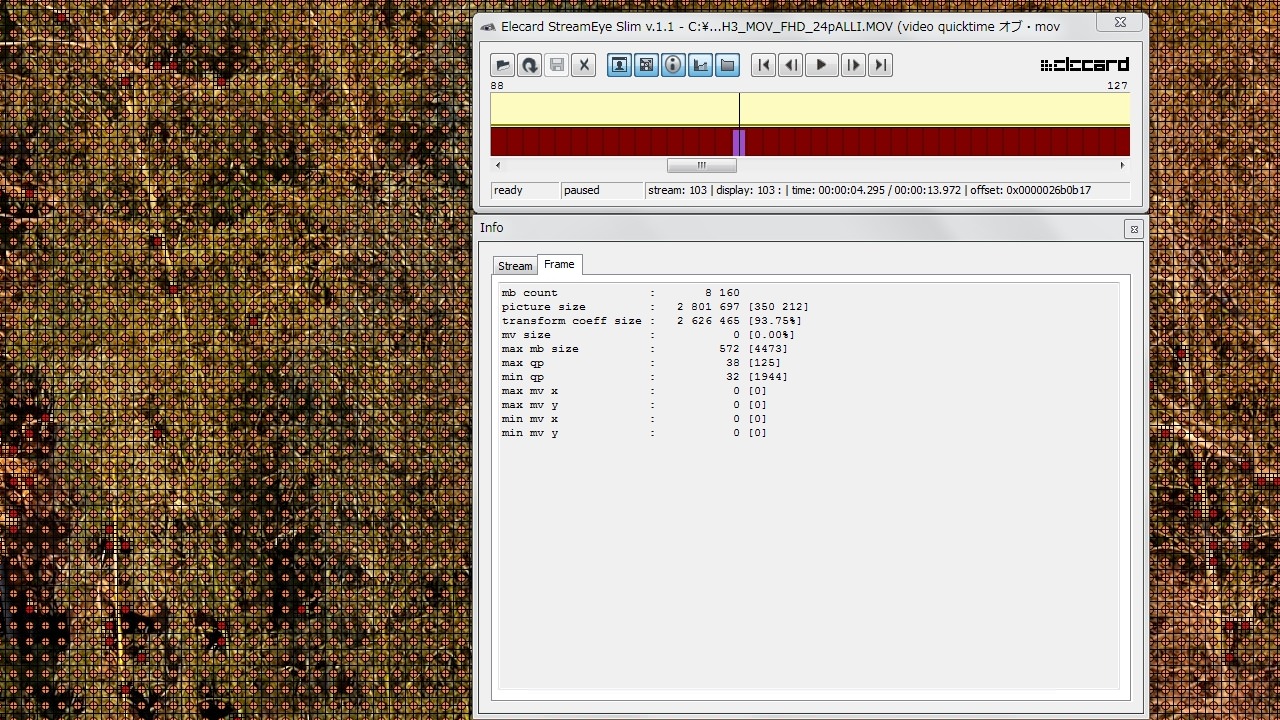Screen dimensions: 1280x720
Task: Click the X close stream icon
Action: (584, 65)
